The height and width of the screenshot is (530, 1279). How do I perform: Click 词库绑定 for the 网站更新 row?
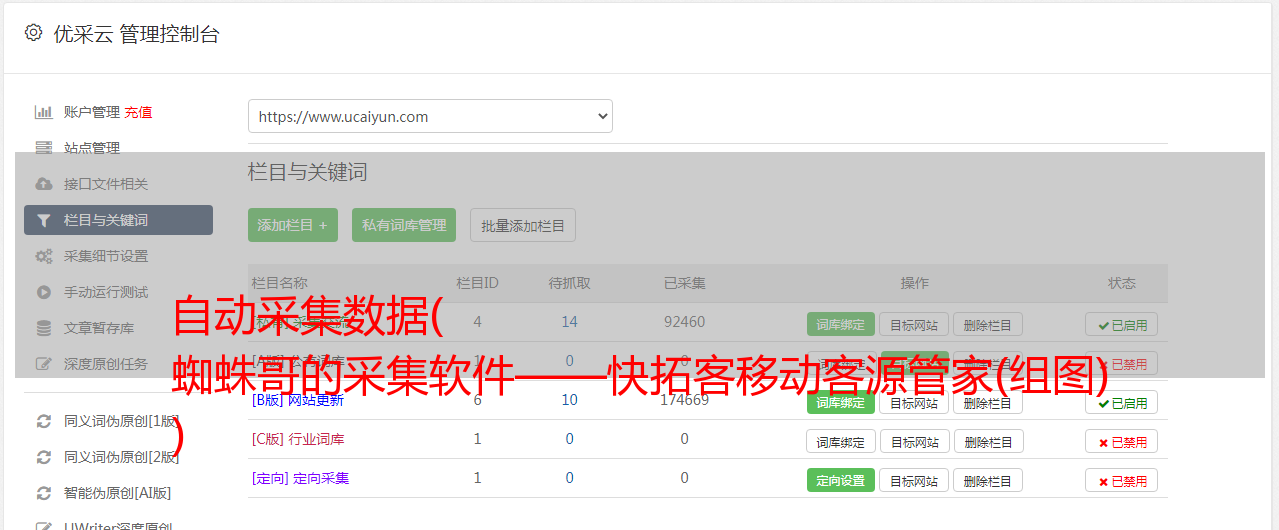pyautogui.click(x=840, y=403)
